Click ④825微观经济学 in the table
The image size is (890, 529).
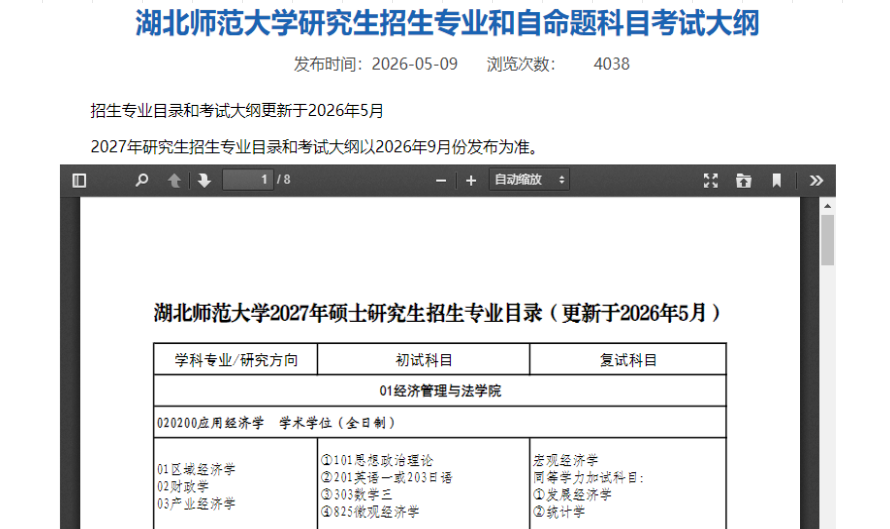coord(370,511)
